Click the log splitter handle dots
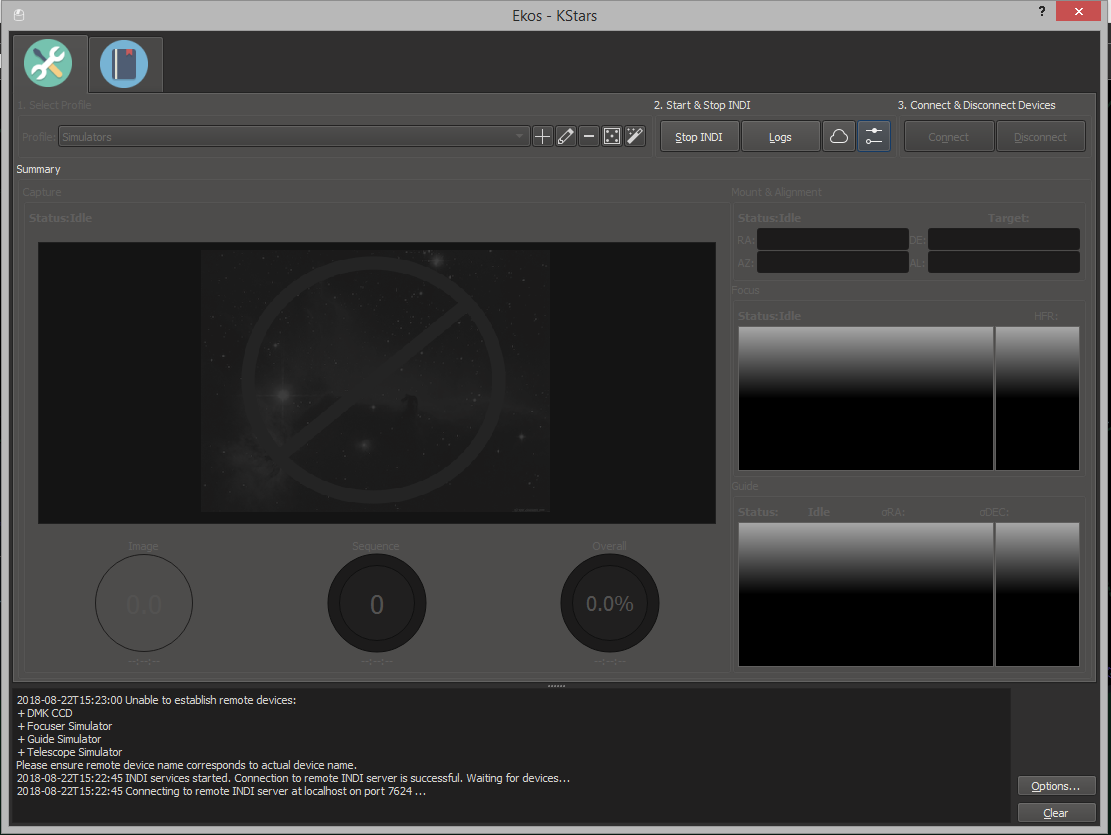This screenshot has height=835, width=1111. pos(556,686)
